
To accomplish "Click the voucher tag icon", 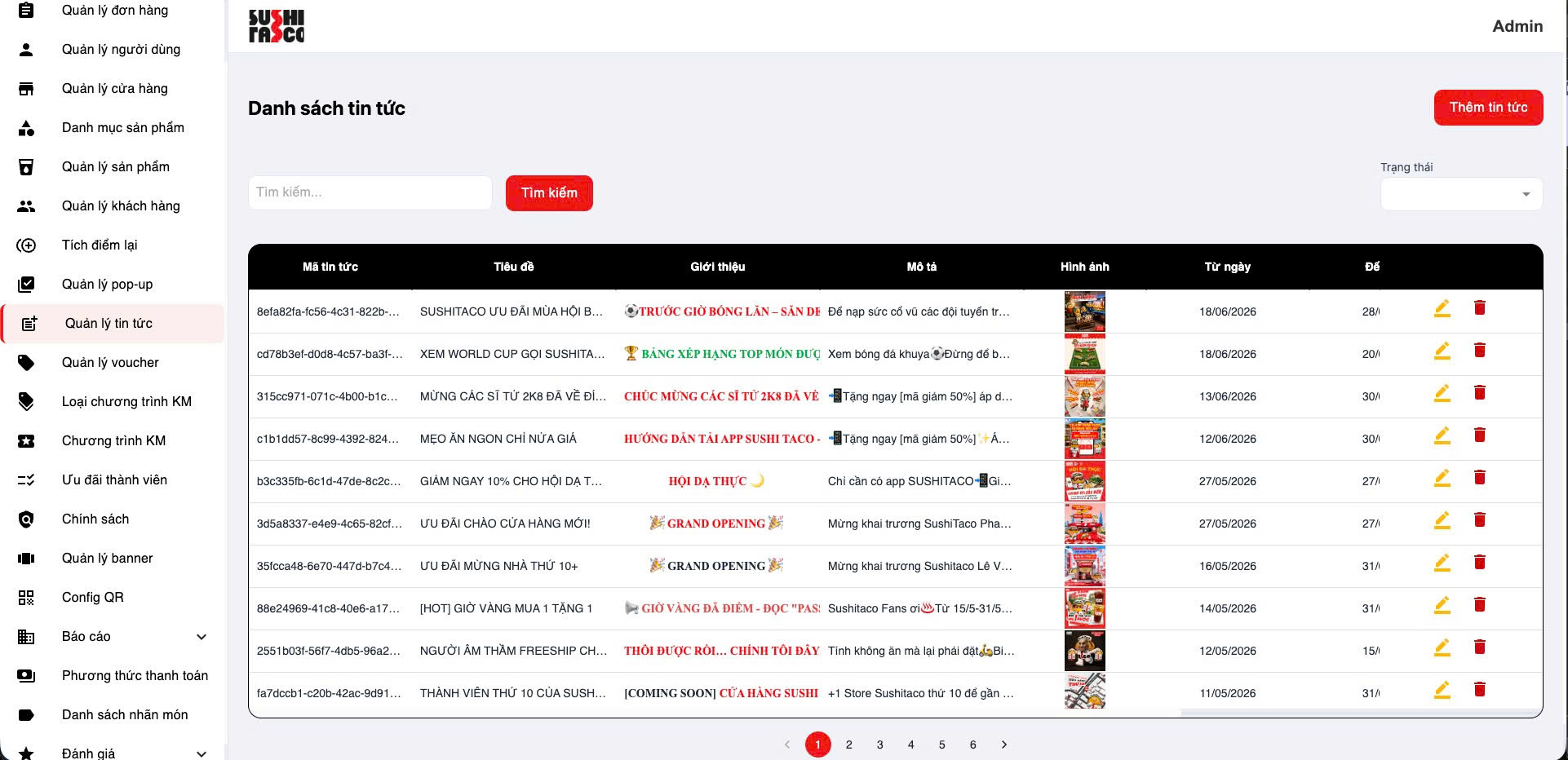I will (x=26, y=362).
